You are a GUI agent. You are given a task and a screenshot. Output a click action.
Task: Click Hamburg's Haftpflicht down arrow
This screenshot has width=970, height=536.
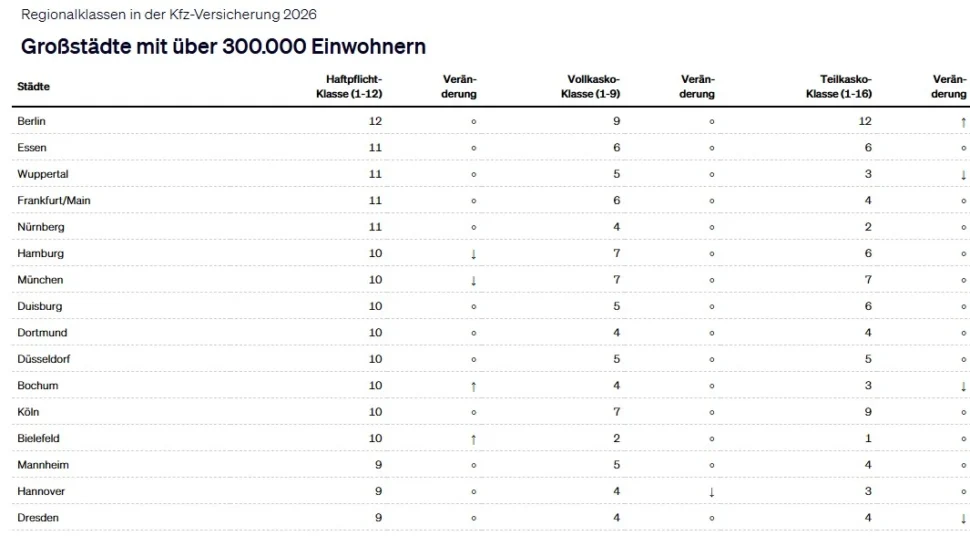coord(473,254)
